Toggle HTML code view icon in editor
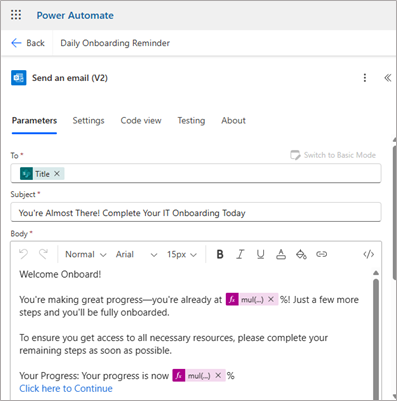The image size is (397, 401). [x=368, y=254]
